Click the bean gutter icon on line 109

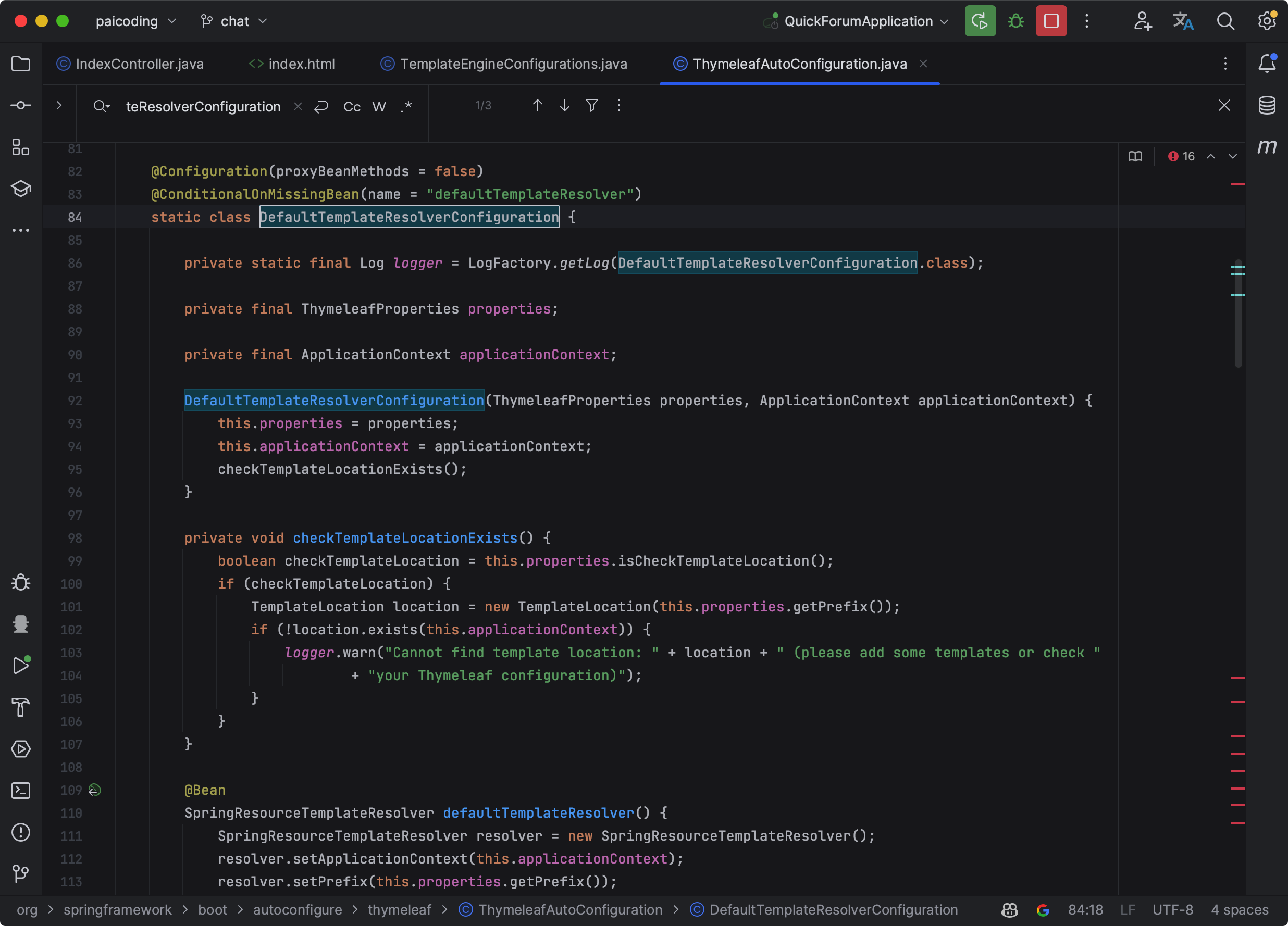point(94,790)
